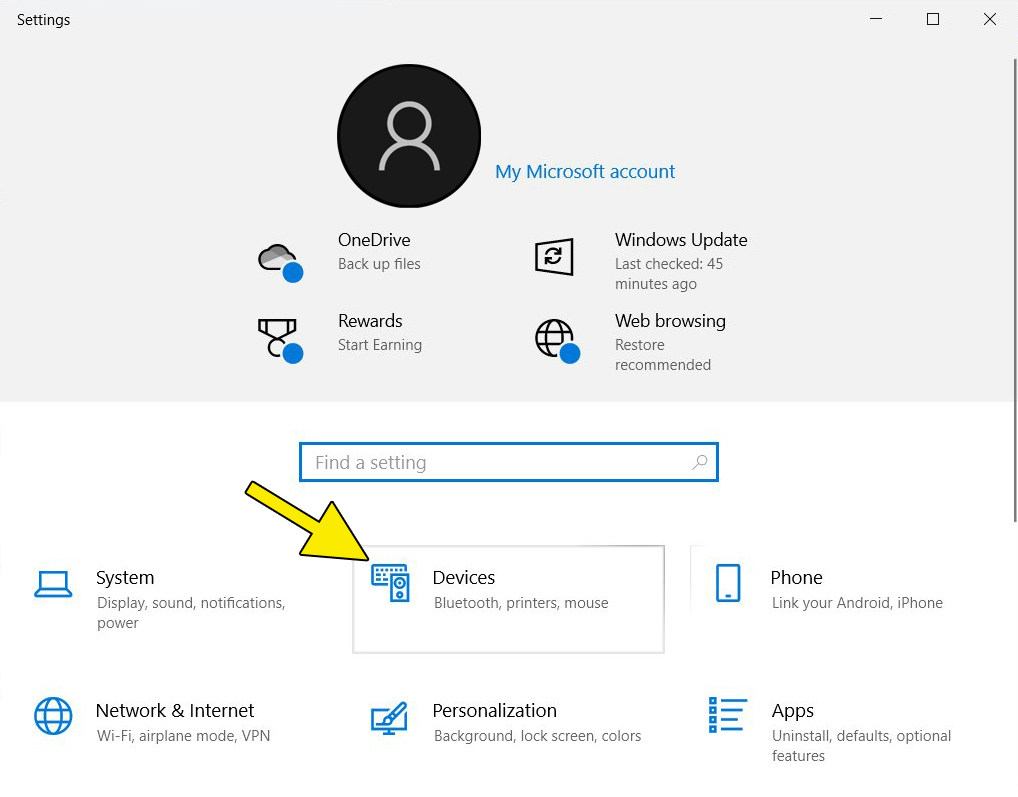Click 'Display, sound, notifications, power' description

coord(191,613)
